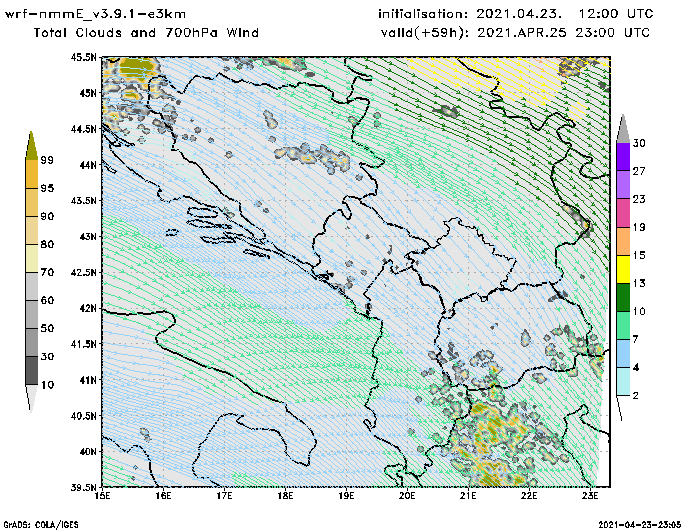Select the cloud swatch between 90 and 95
Screen dimensions: 700x530
(32, 202)
